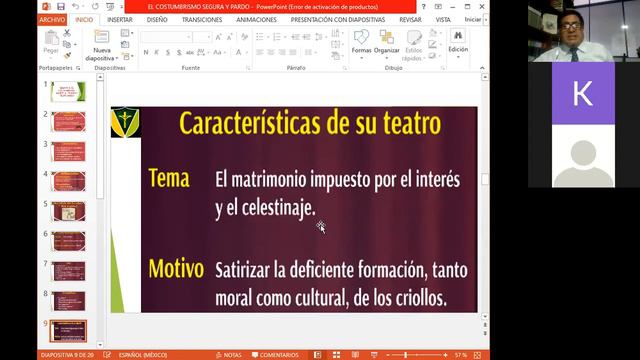Click Fit slide to window icon

pos(477,355)
